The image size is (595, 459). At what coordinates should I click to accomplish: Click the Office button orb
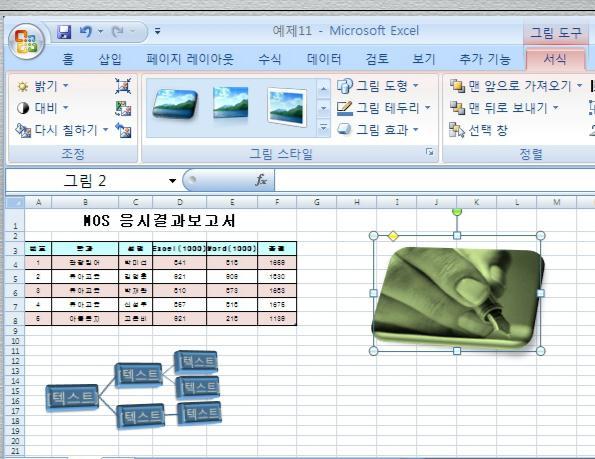tap(27, 42)
